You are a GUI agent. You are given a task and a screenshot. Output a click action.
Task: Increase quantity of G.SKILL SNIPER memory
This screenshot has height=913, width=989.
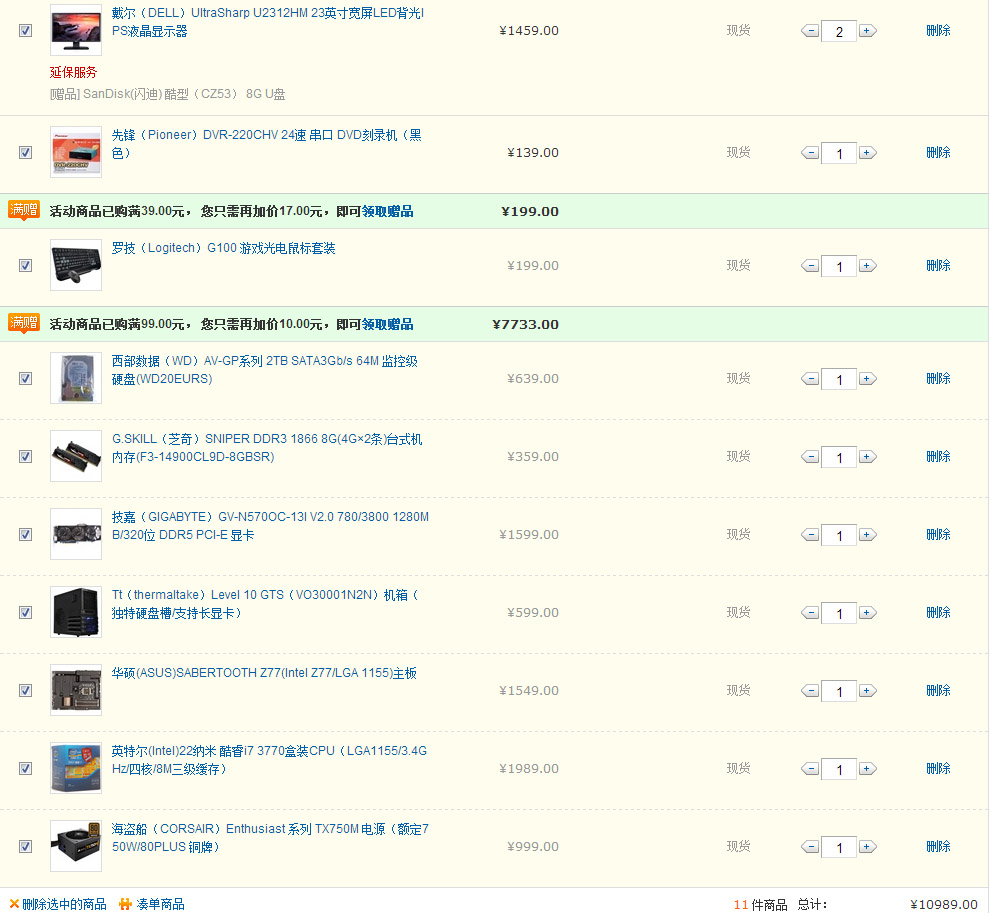pyautogui.click(x=868, y=456)
